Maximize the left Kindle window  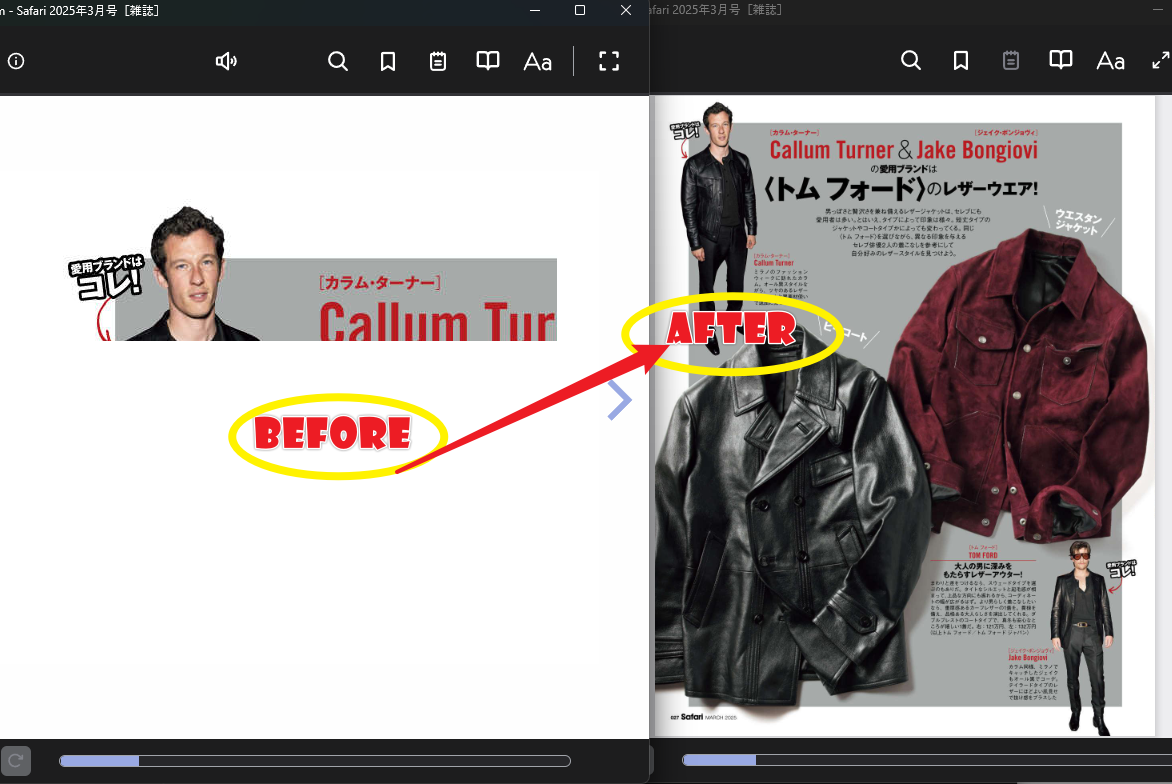coord(580,10)
